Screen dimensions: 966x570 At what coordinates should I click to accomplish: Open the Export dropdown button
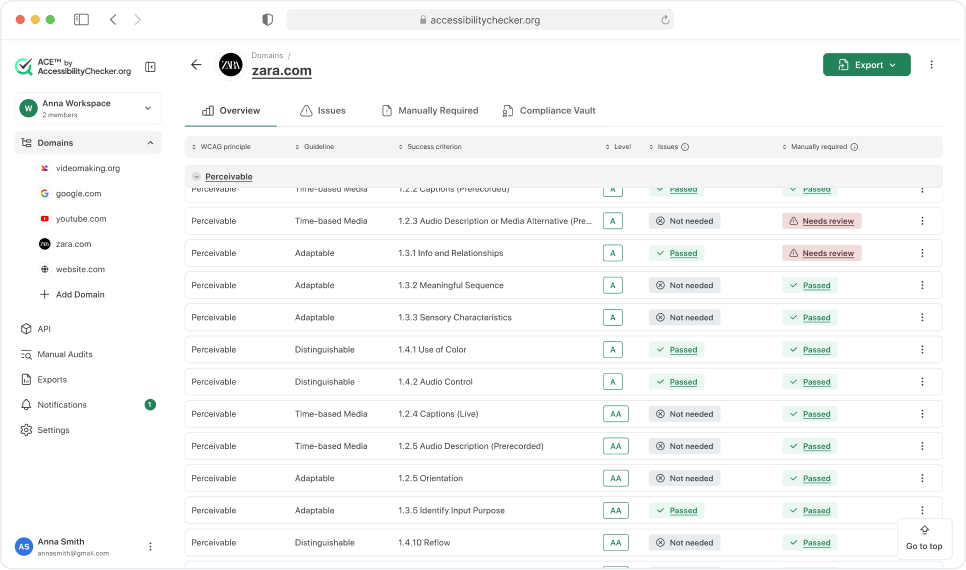(867, 65)
